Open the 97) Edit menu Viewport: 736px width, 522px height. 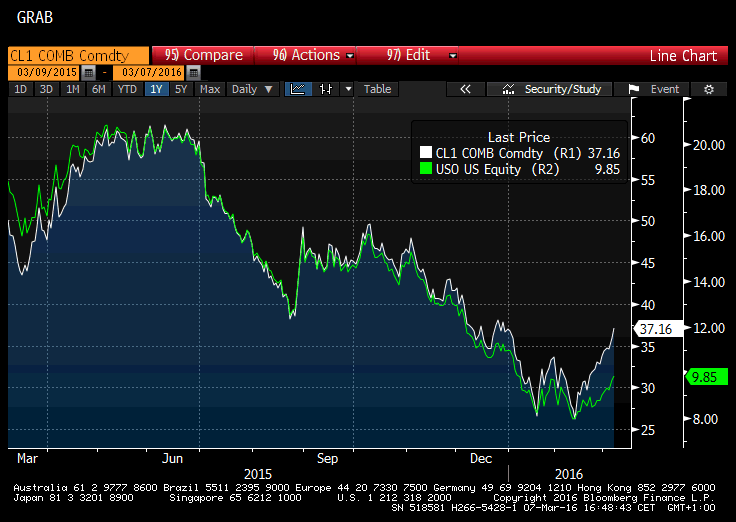point(408,55)
